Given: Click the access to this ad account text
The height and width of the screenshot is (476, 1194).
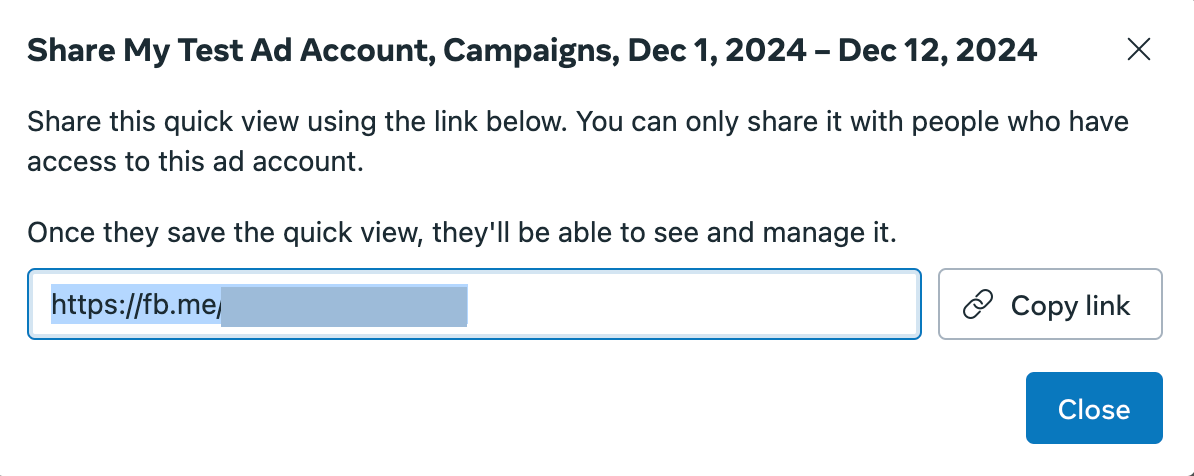Looking at the screenshot, I should coord(194,163).
